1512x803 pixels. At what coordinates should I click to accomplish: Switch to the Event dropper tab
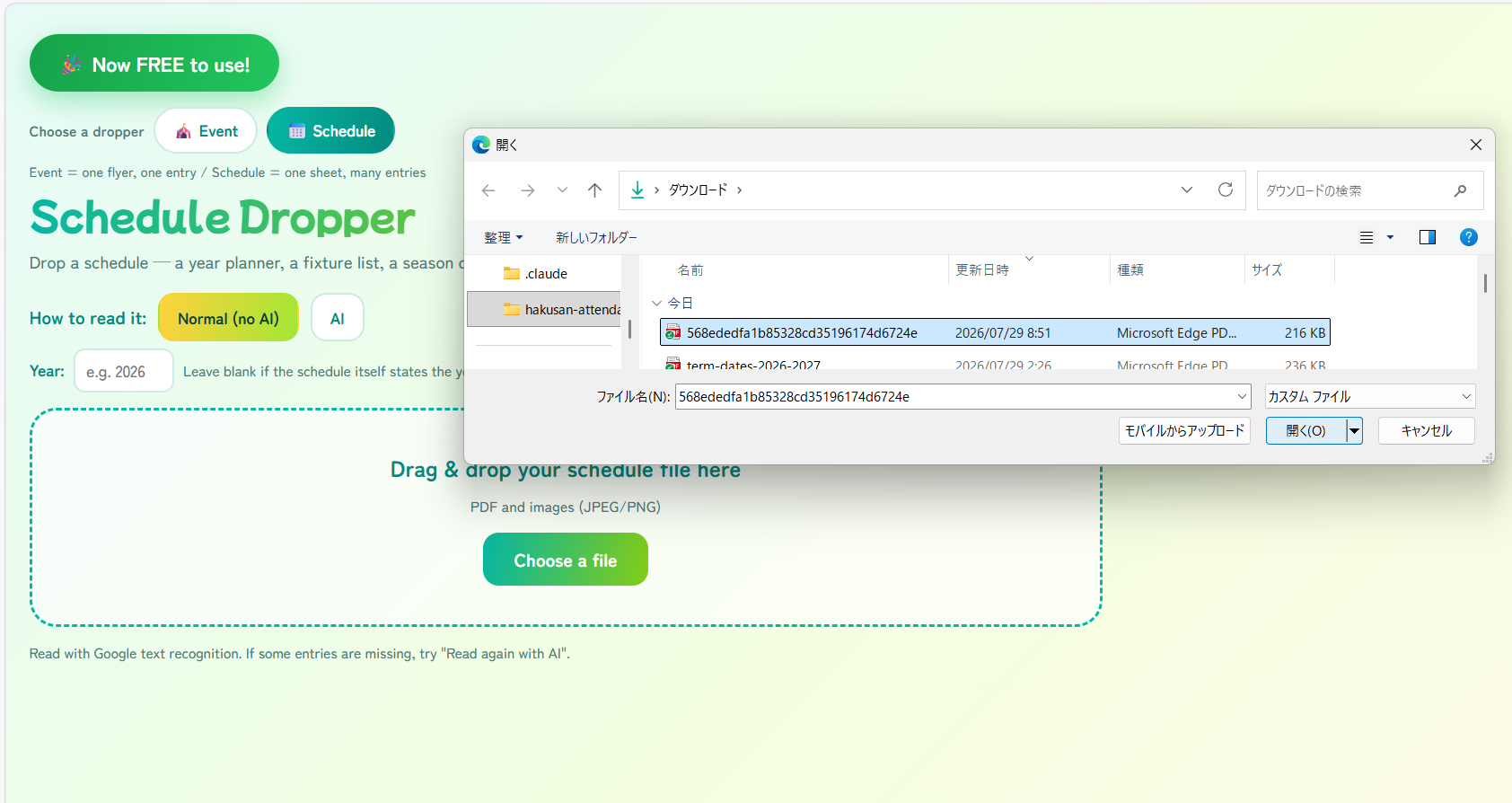click(x=206, y=131)
